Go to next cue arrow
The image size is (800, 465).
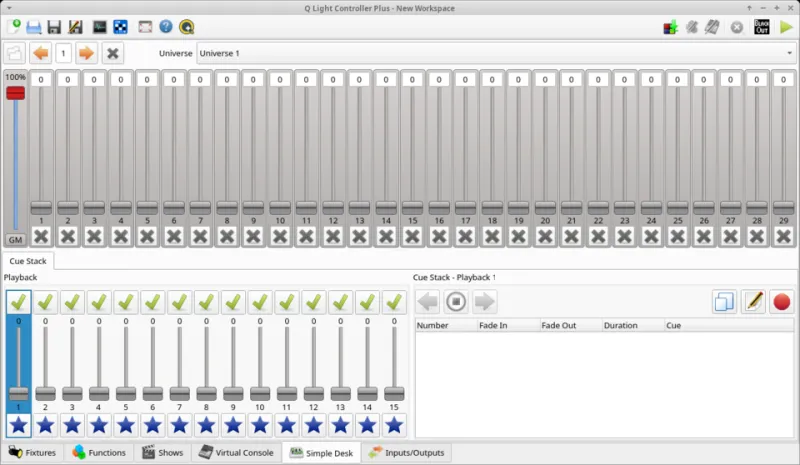tap(484, 301)
